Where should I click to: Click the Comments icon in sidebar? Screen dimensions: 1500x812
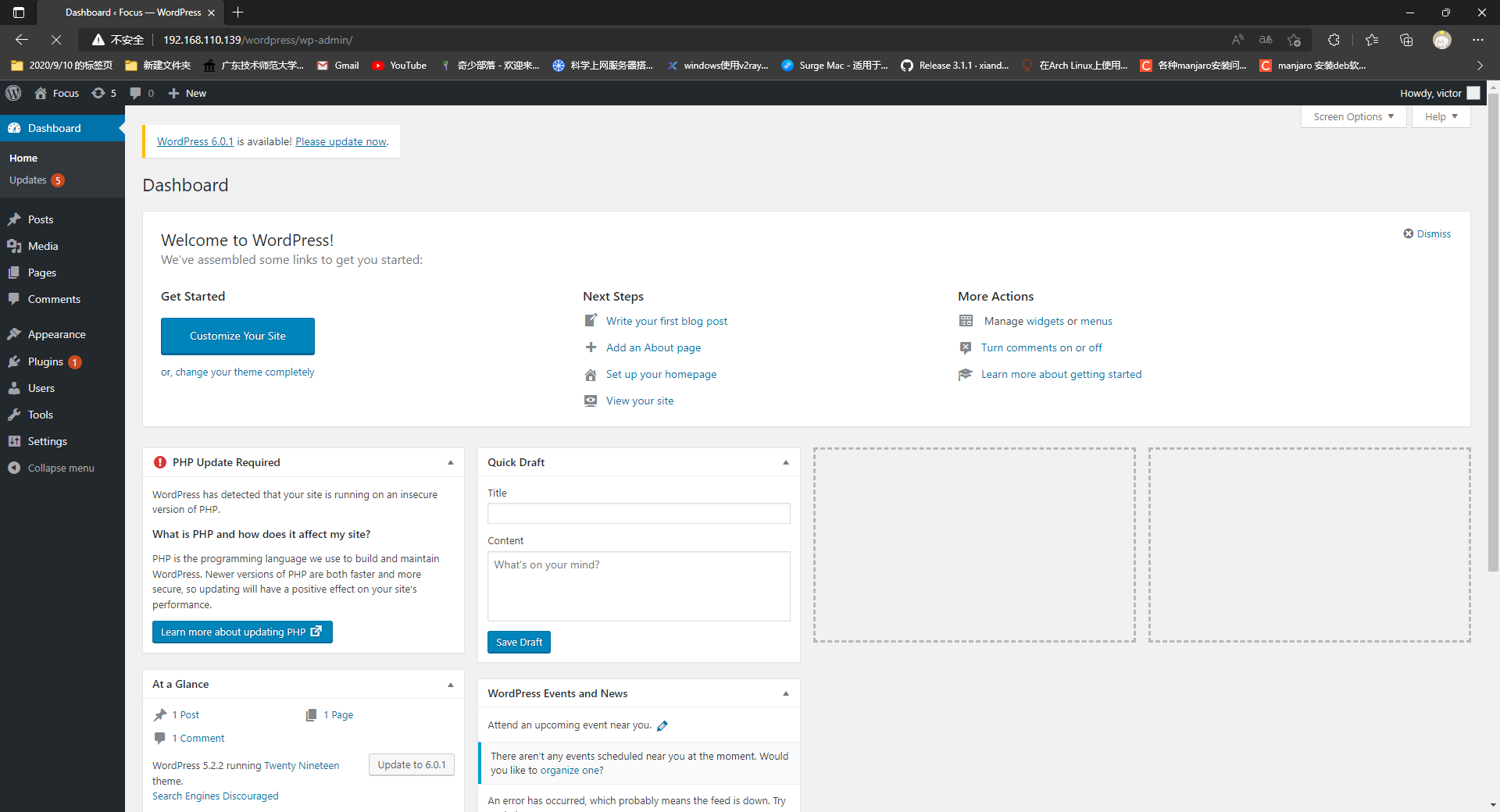click(14, 299)
